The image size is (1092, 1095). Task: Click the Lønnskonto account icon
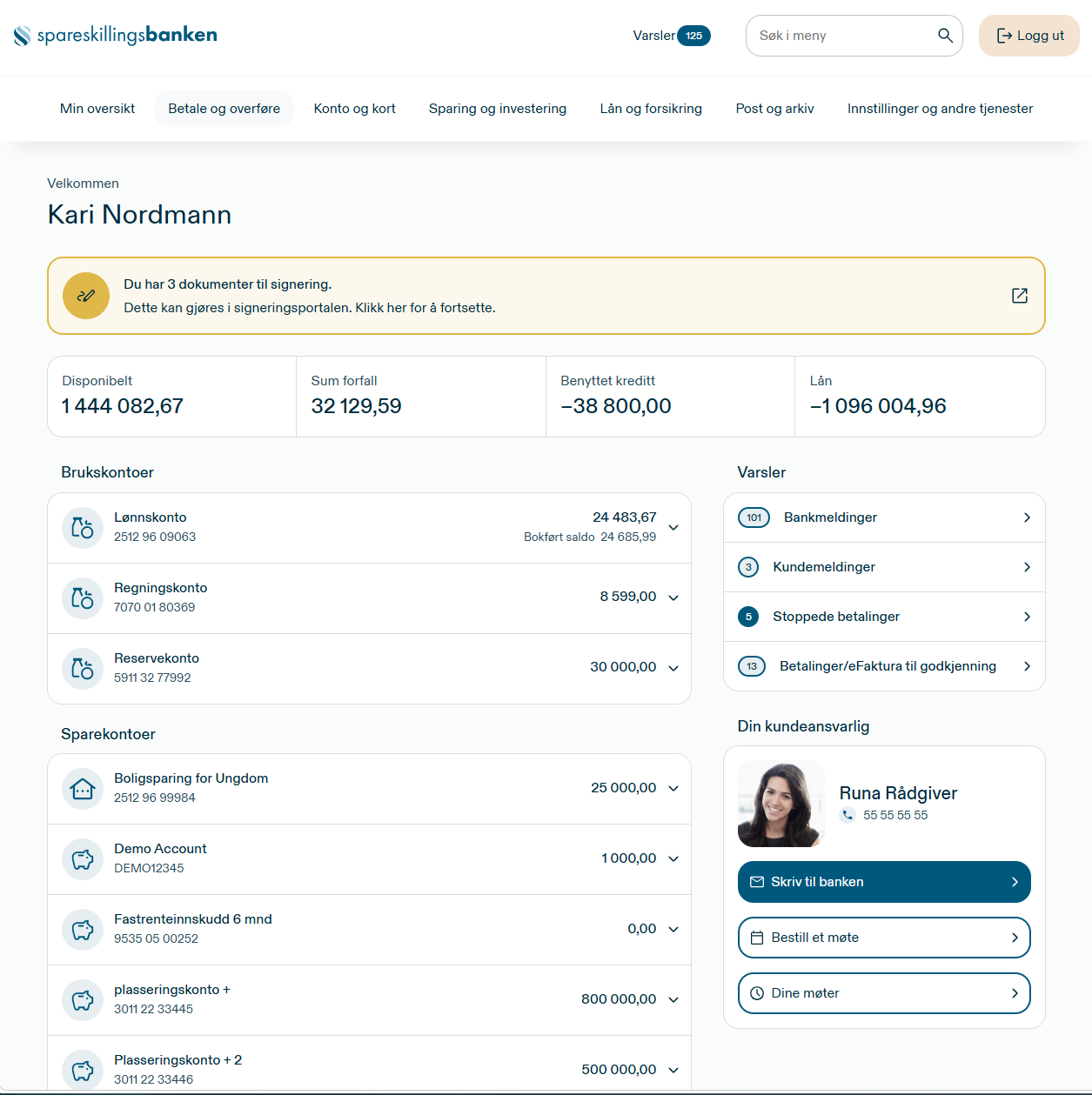pyautogui.click(x=83, y=527)
